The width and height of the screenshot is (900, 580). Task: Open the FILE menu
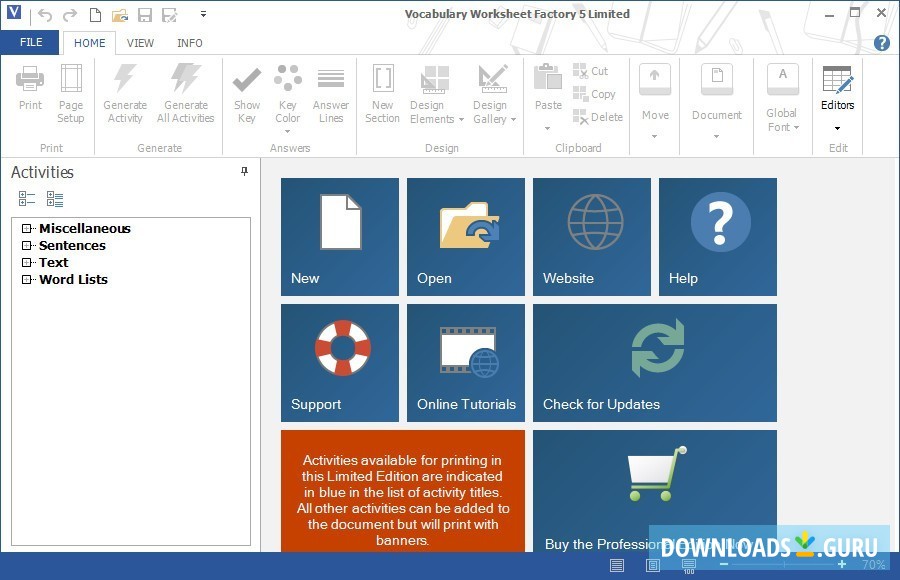tap(30, 42)
